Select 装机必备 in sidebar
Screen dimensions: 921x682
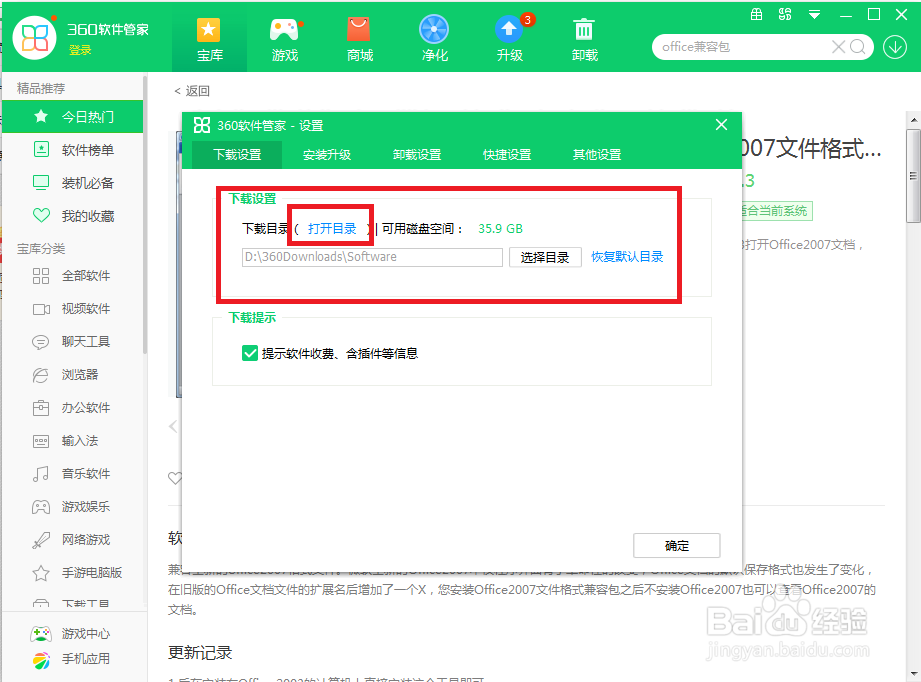click(73, 183)
